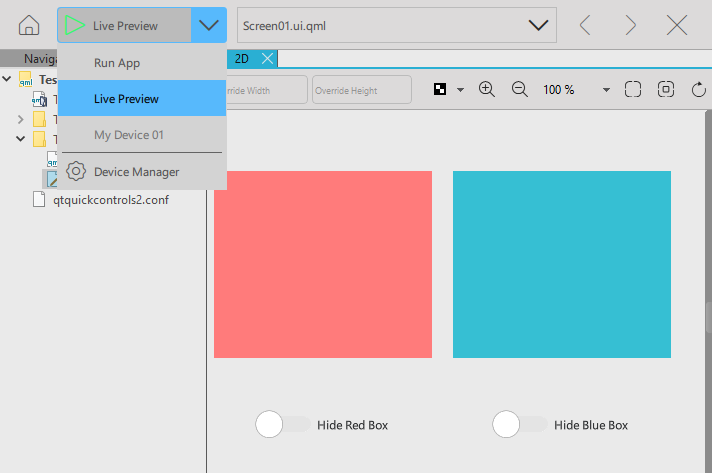712x473 pixels.
Task: Open the canvas background color swatch
Action: point(440,89)
